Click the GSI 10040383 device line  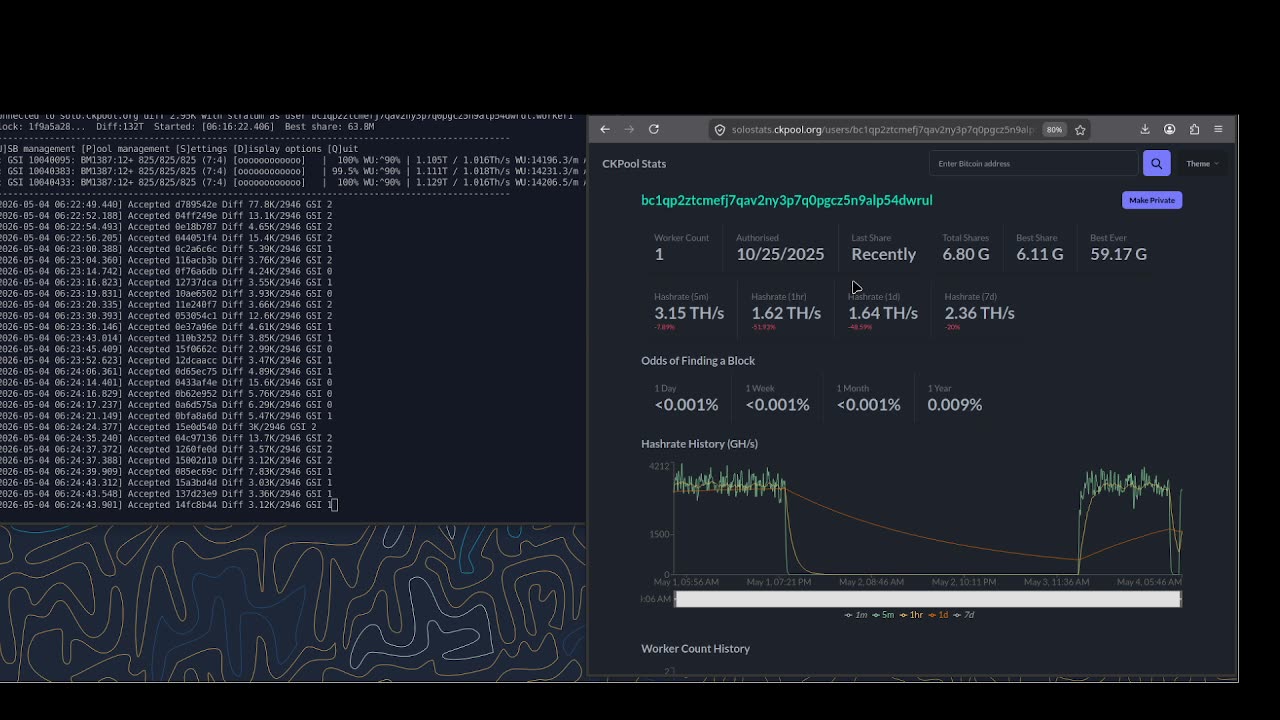[x=293, y=171]
